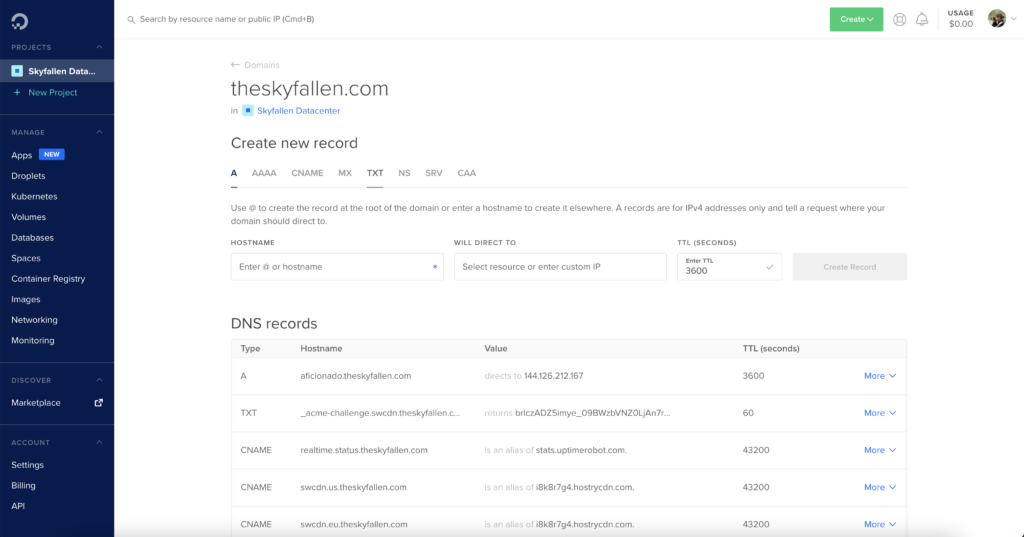Screen dimensions: 1024x537
Task: Open the support lifebuoy icon
Action: (x=900, y=20)
